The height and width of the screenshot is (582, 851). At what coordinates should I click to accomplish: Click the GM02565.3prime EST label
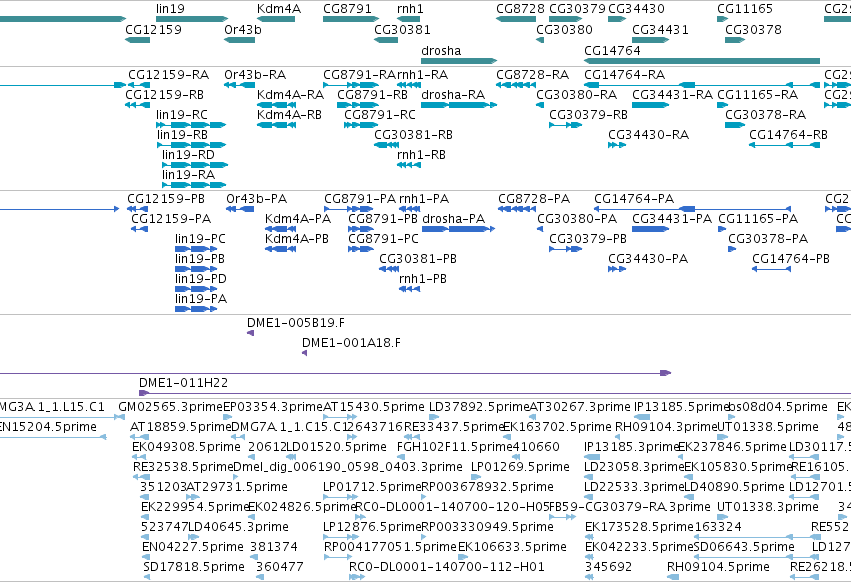[x=170, y=407]
